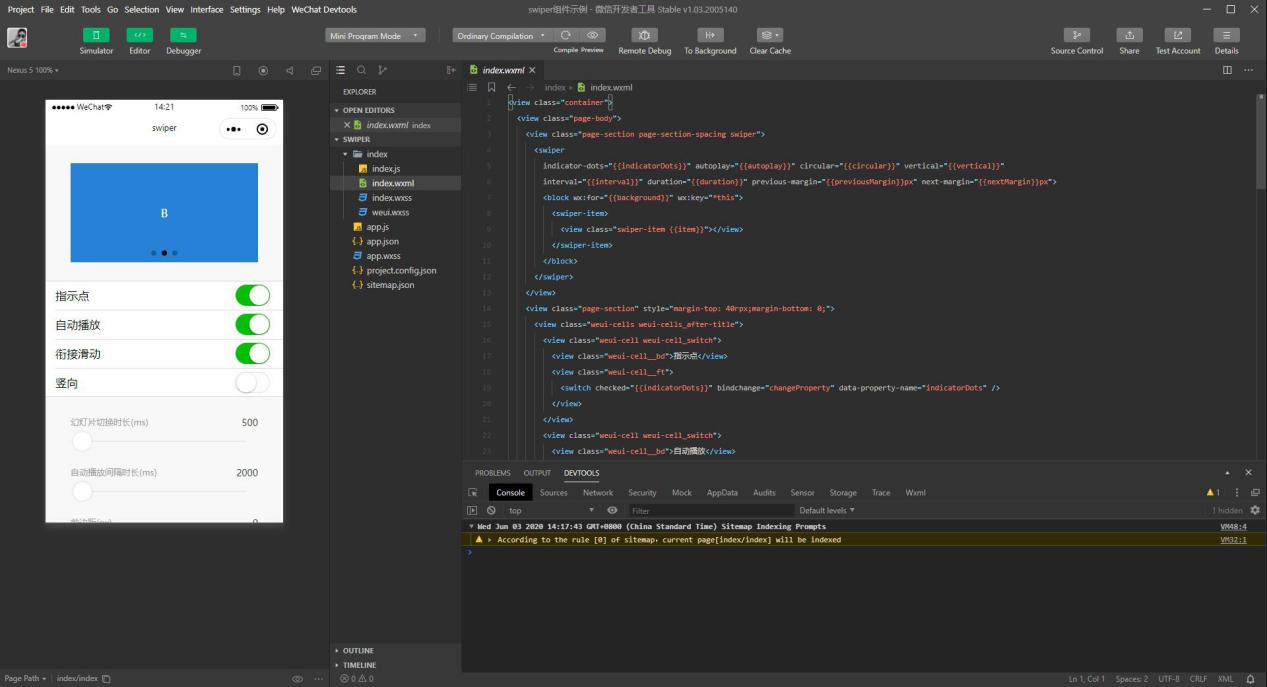Image resolution: width=1267 pixels, height=687 pixels.
Task: Click the Remote Debug icon
Action: [644, 36]
